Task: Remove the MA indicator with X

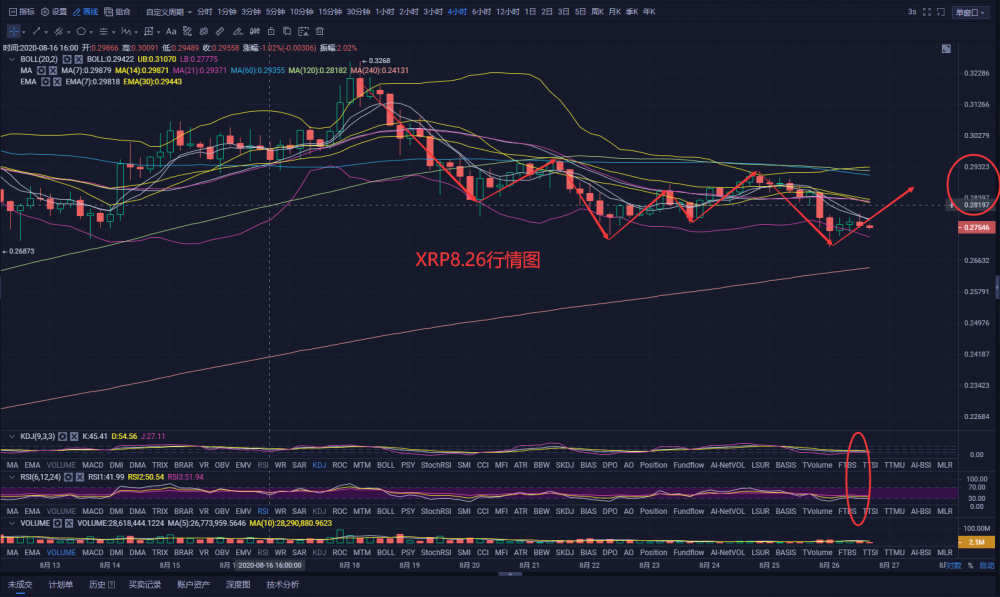Action: coord(53,71)
